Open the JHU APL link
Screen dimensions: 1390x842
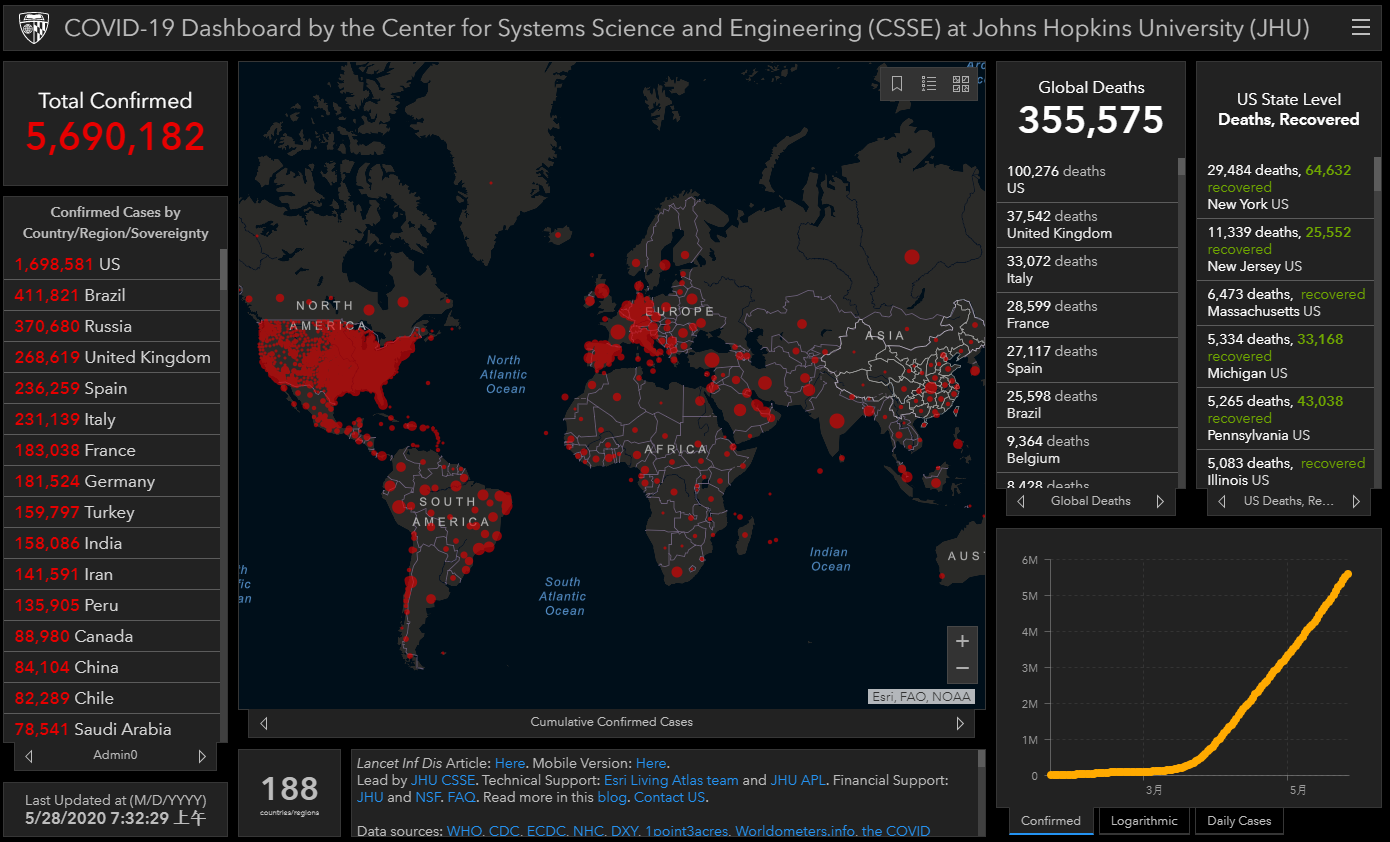coord(798,780)
